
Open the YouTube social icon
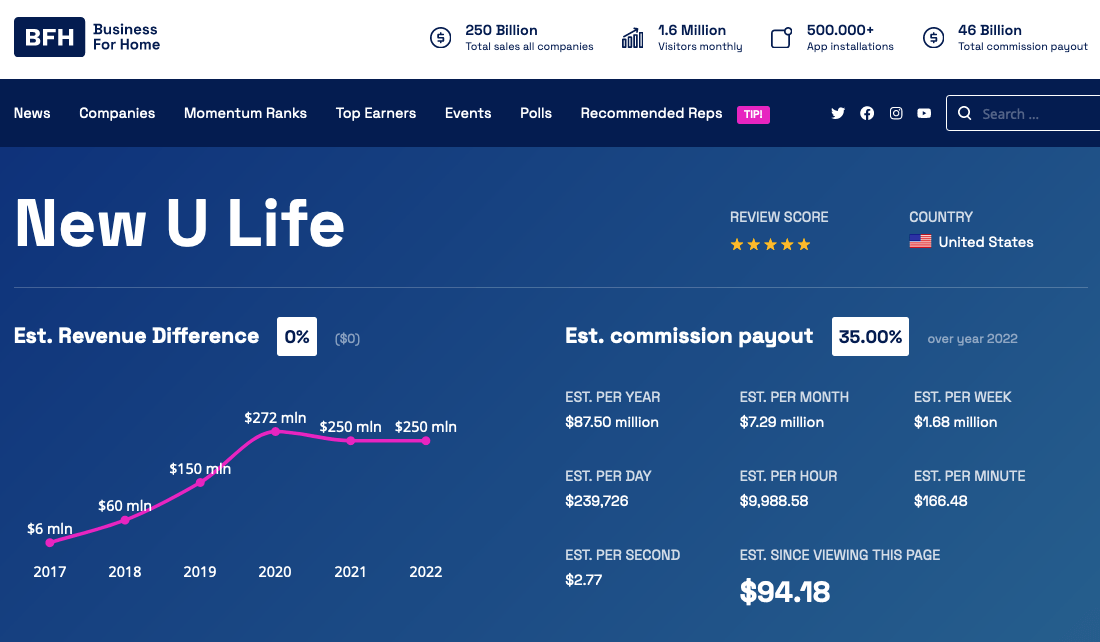[x=924, y=113]
